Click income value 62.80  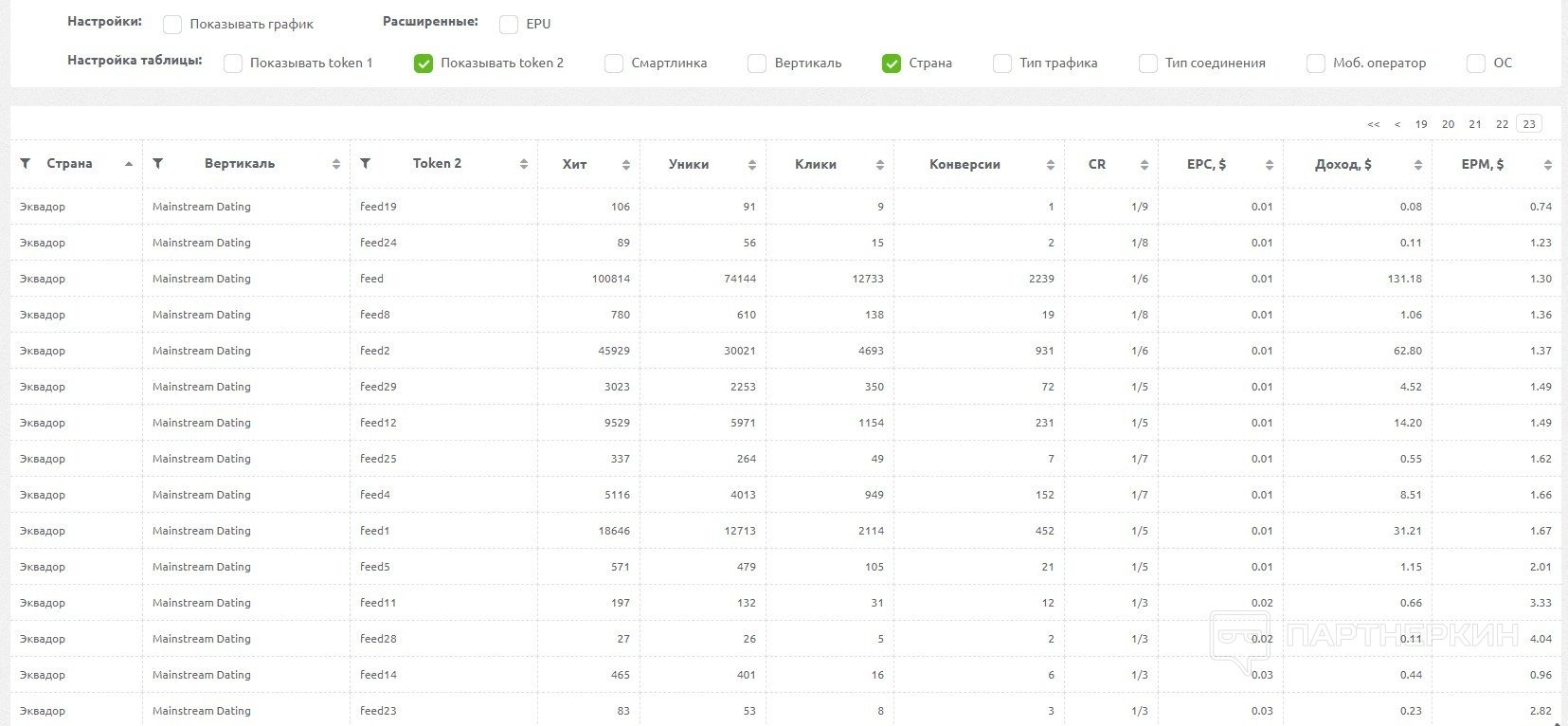[x=1409, y=351]
